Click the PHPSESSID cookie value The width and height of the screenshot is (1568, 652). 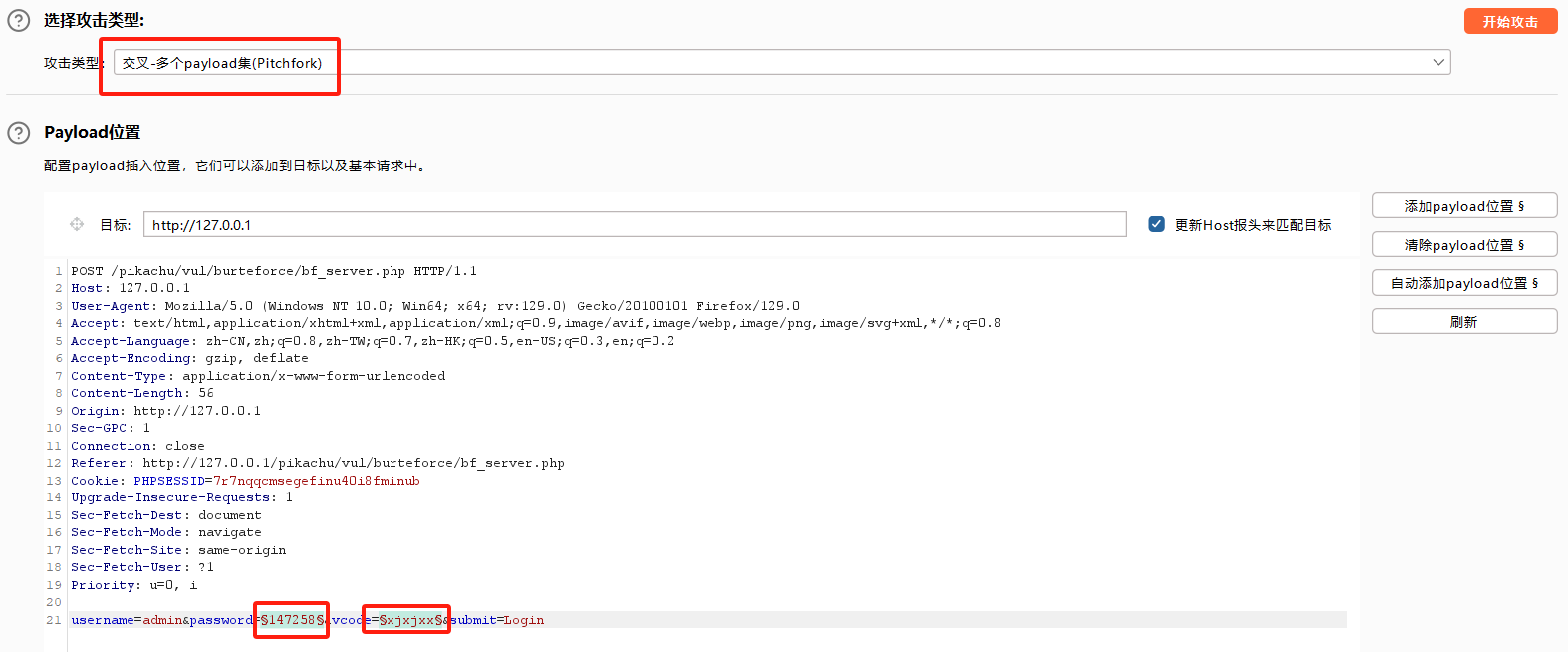tap(317, 481)
